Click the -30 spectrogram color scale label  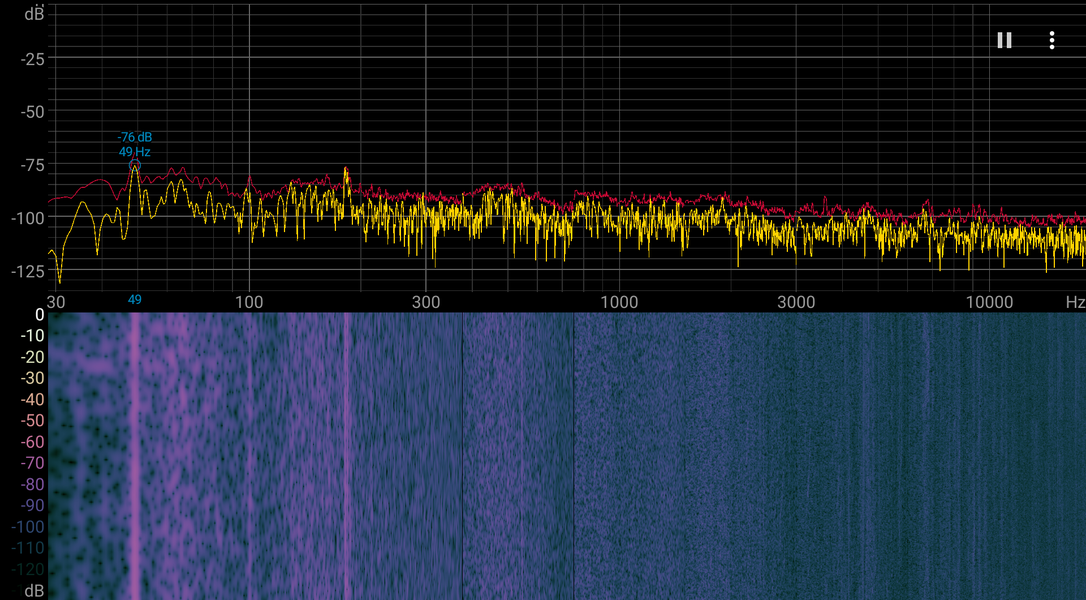tap(33, 378)
